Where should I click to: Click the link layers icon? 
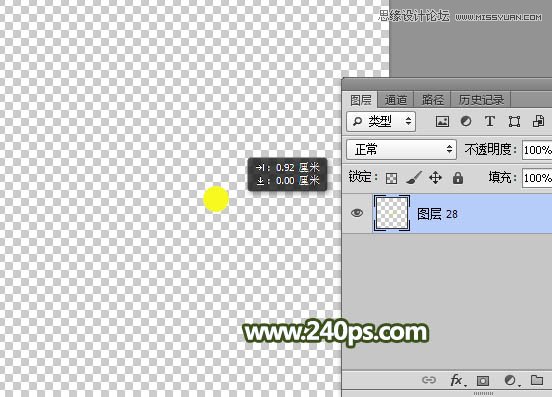click(x=428, y=380)
